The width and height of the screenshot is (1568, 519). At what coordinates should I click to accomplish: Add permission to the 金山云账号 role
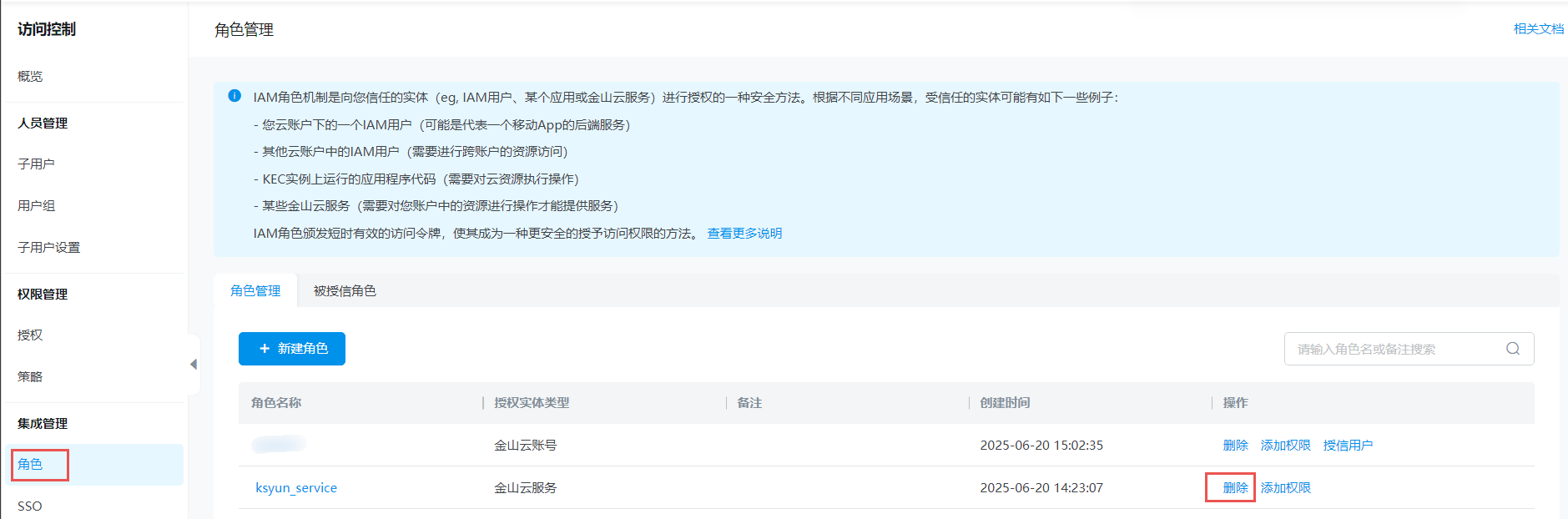1285,446
